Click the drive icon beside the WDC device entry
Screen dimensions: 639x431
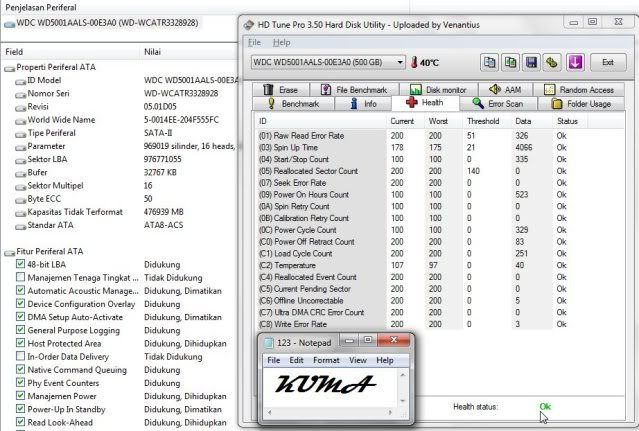[x=9, y=24]
